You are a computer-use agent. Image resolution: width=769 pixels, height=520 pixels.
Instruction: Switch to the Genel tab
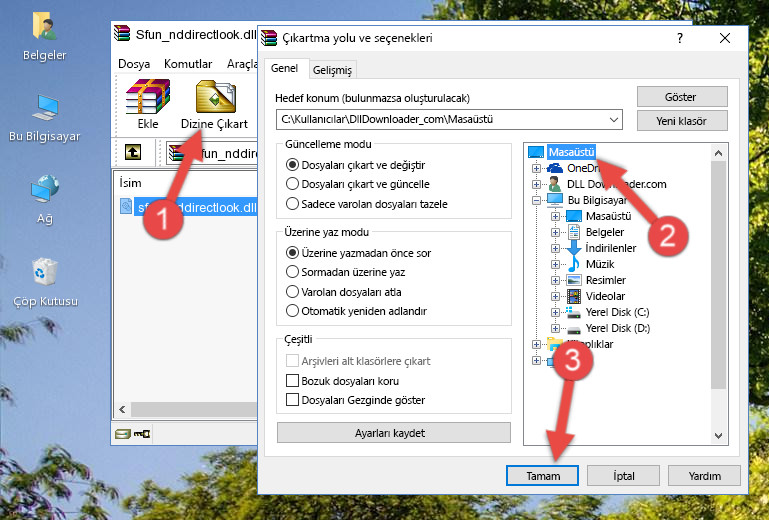coord(285,68)
